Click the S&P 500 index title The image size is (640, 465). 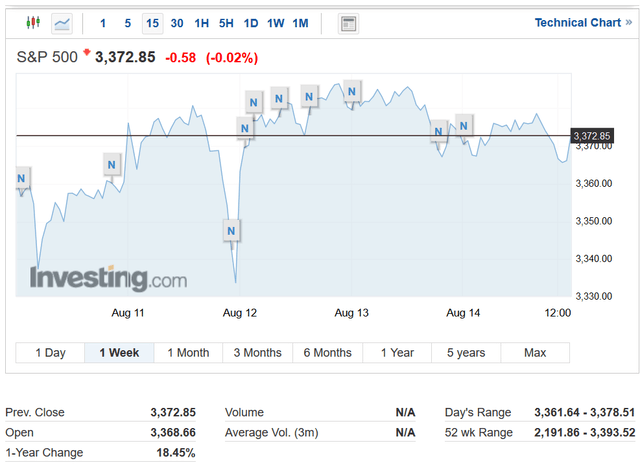click(47, 57)
